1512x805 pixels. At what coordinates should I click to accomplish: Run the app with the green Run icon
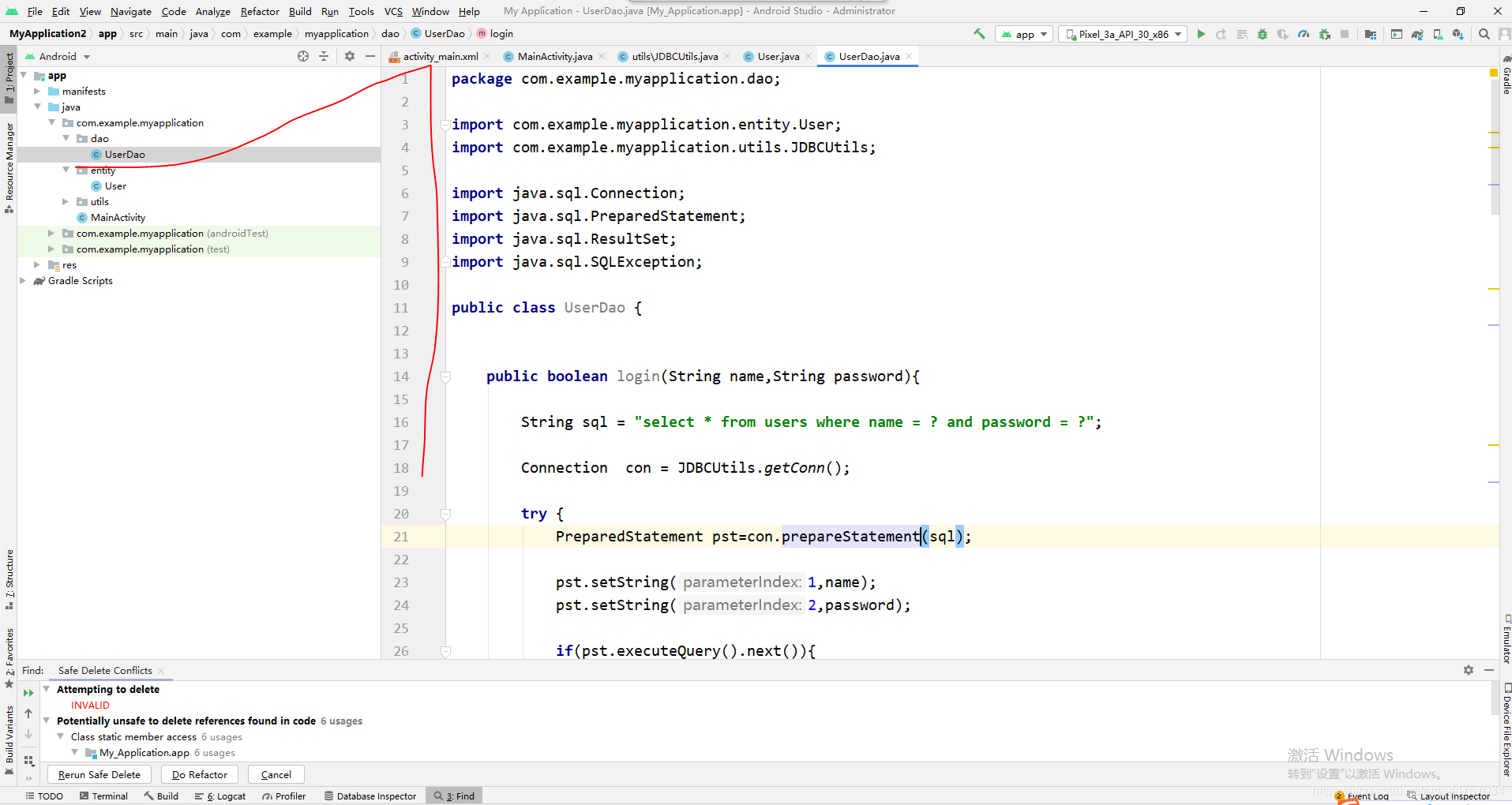tap(1201, 34)
